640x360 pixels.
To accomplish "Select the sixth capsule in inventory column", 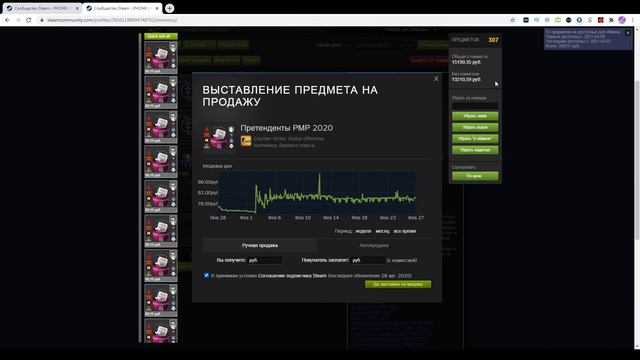I will point(161,231).
